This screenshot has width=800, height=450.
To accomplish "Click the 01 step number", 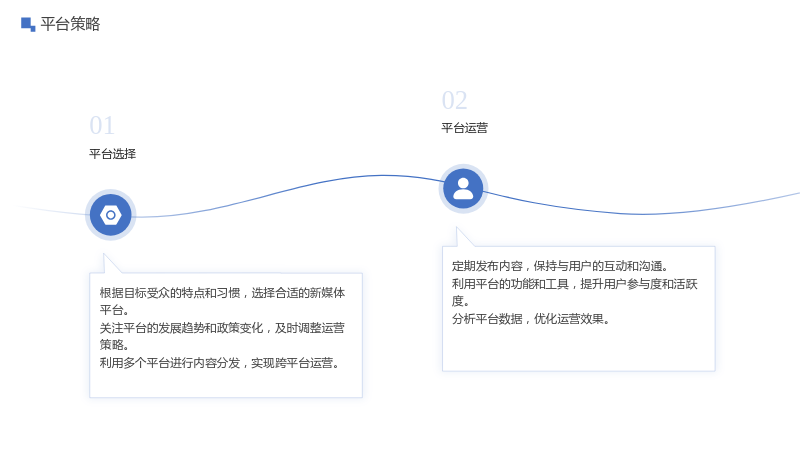I will pos(102,126).
